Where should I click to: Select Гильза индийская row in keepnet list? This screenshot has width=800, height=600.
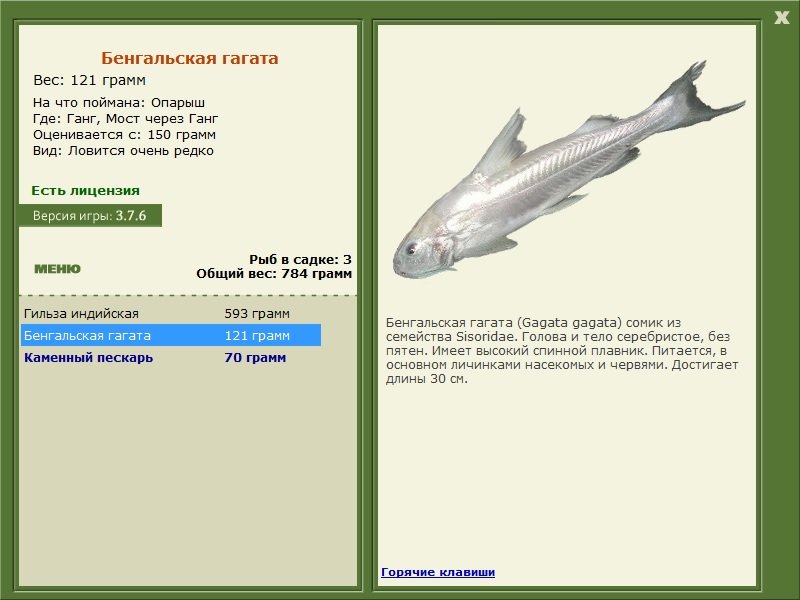171,313
